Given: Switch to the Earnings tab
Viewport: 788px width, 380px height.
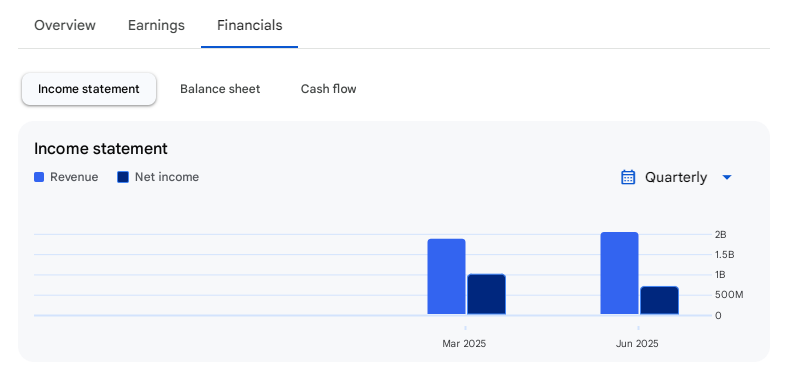Looking at the screenshot, I should point(156,25).
